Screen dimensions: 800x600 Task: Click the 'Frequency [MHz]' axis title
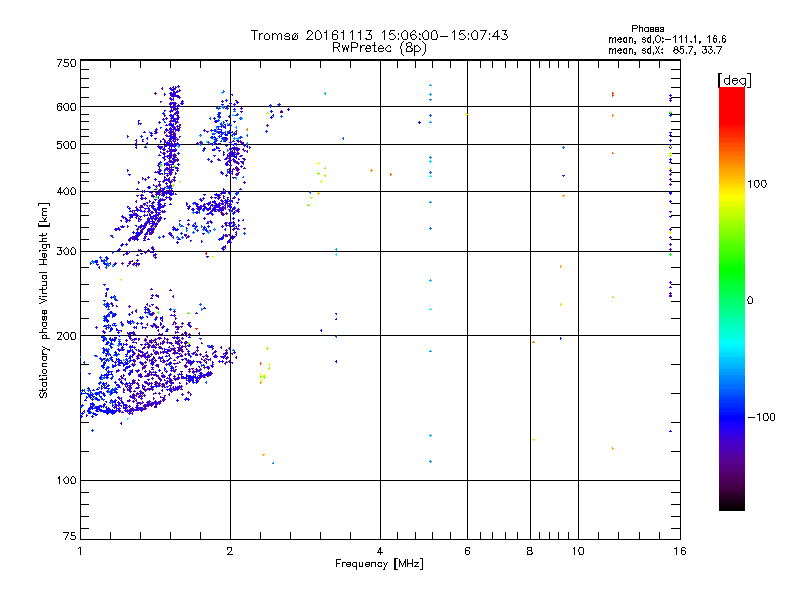[x=379, y=564]
